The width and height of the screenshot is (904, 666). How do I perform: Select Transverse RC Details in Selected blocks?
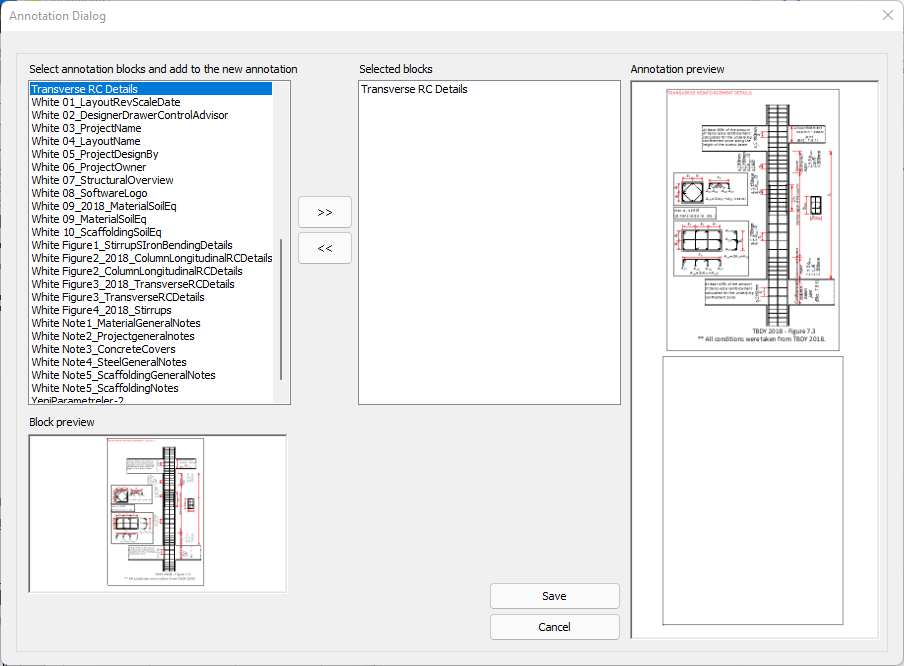coord(414,89)
